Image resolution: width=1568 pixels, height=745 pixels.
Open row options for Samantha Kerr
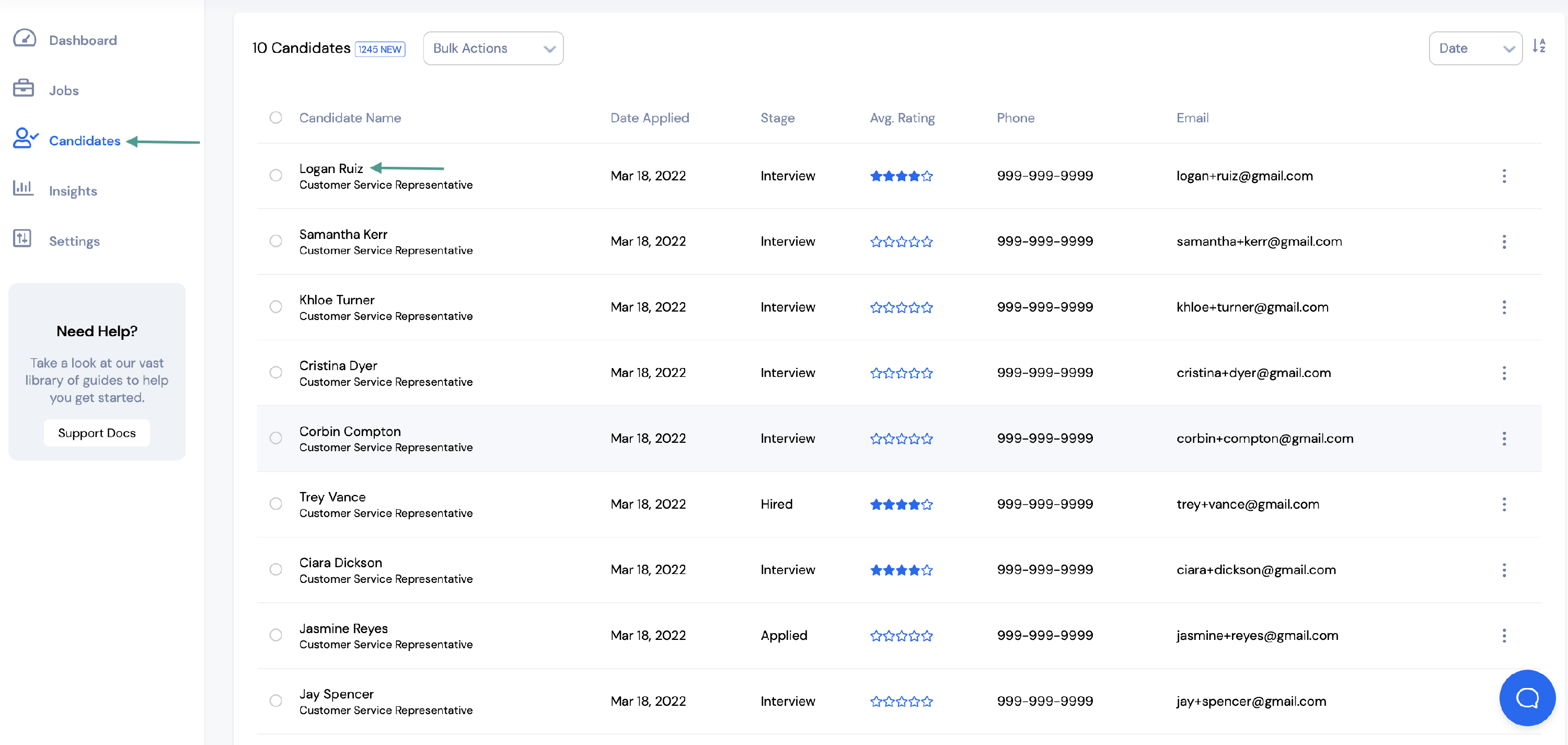[x=1504, y=242]
